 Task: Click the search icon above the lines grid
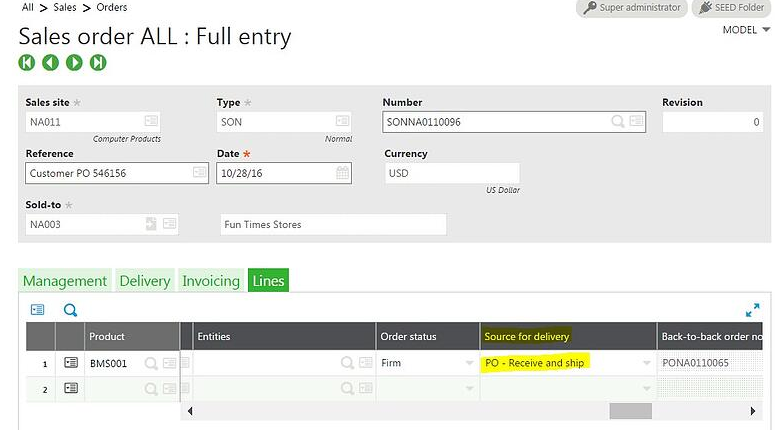coord(71,310)
